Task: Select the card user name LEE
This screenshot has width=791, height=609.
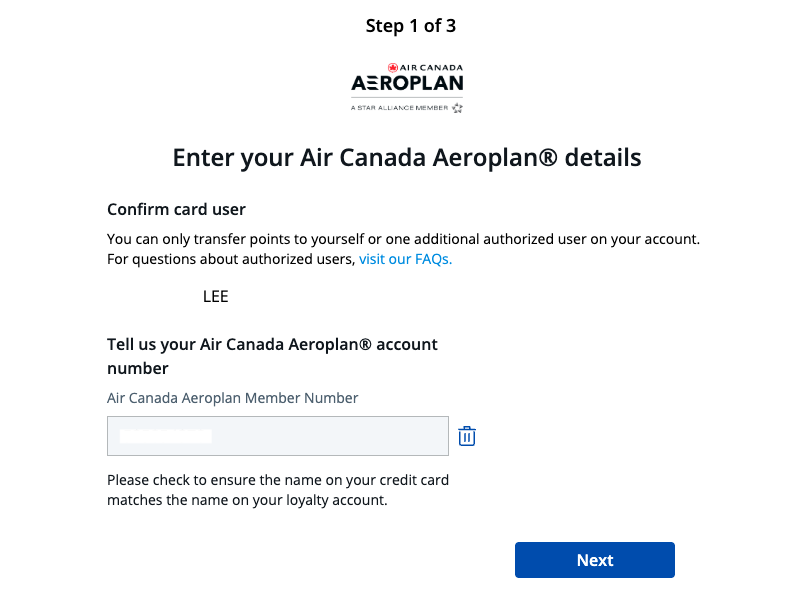Action: (x=215, y=297)
